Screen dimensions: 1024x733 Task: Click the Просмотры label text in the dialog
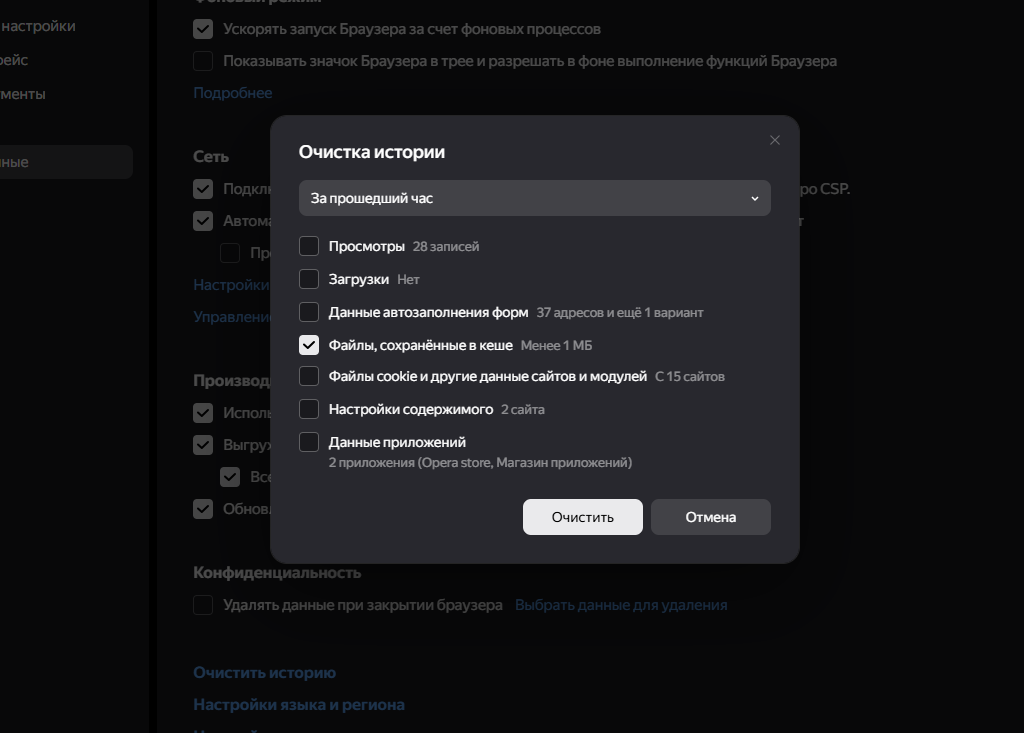click(366, 246)
